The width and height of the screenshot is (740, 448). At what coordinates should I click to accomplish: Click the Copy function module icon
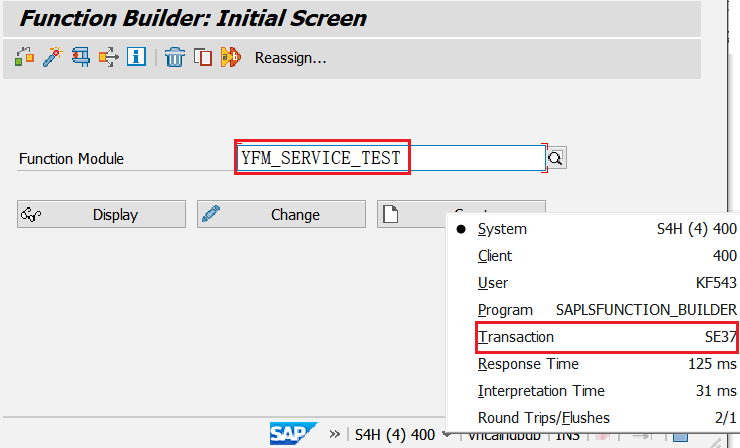tap(203, 57)
